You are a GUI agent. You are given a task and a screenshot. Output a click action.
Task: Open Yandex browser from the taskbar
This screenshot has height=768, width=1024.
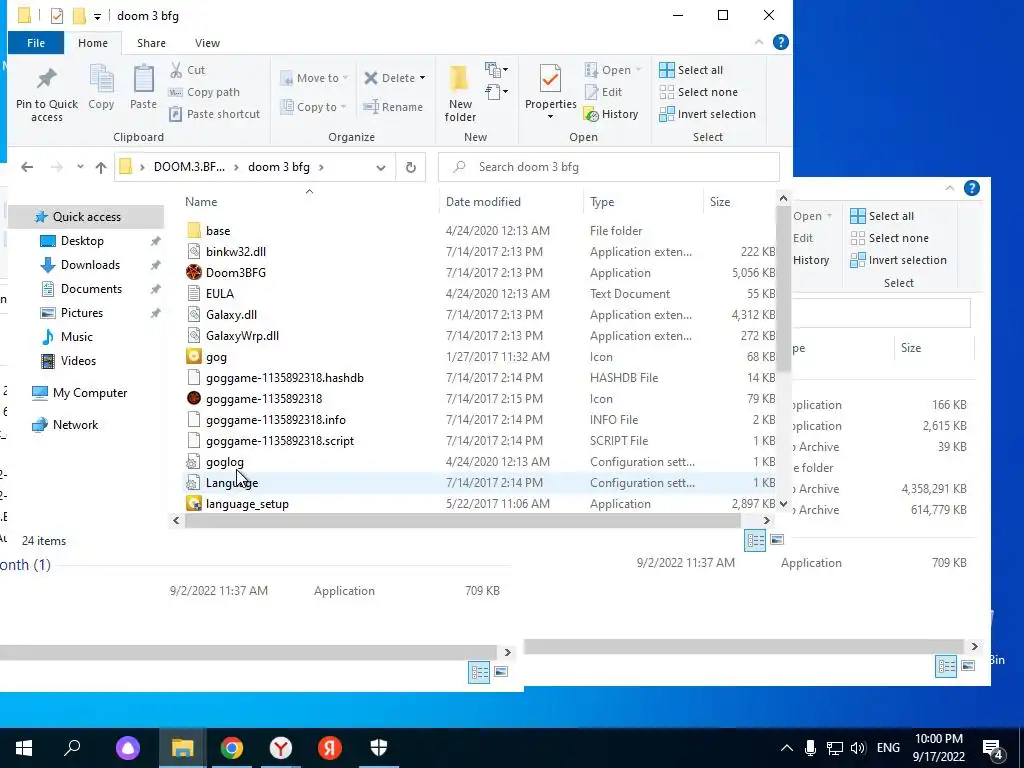pyautogui.click(x=281, y=748)
